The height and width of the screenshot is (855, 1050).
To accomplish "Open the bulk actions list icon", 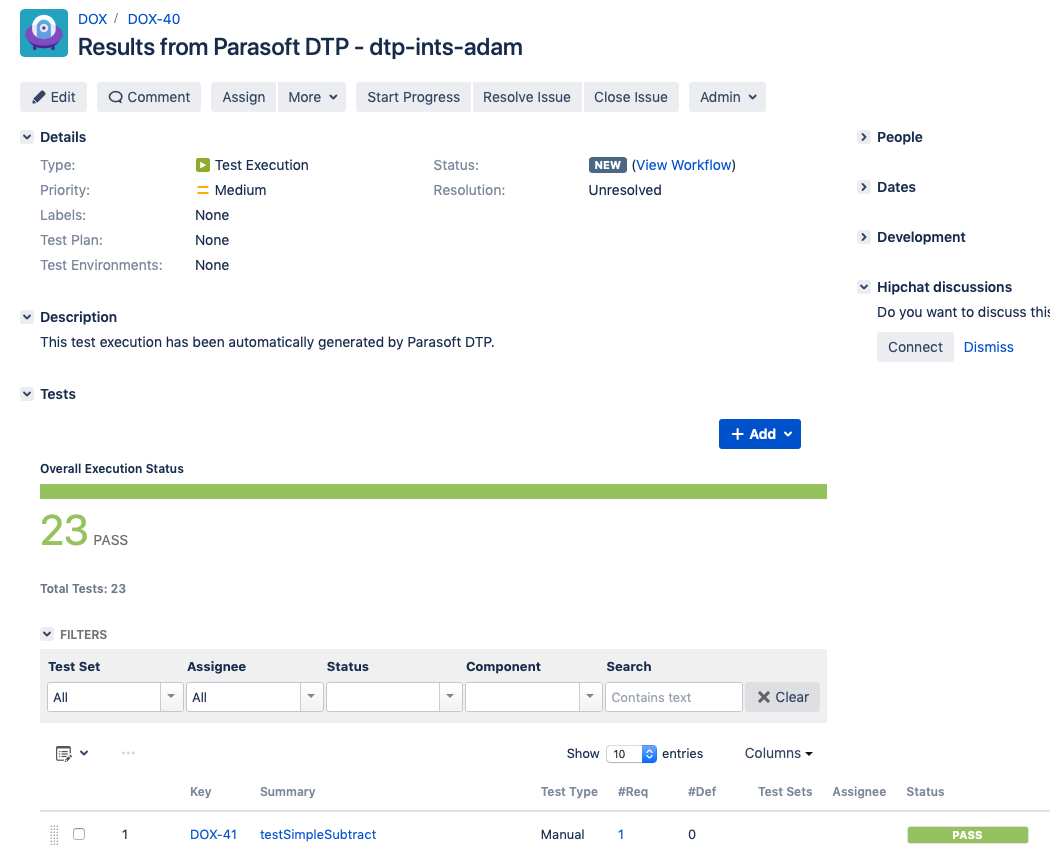I will (72, 754).
